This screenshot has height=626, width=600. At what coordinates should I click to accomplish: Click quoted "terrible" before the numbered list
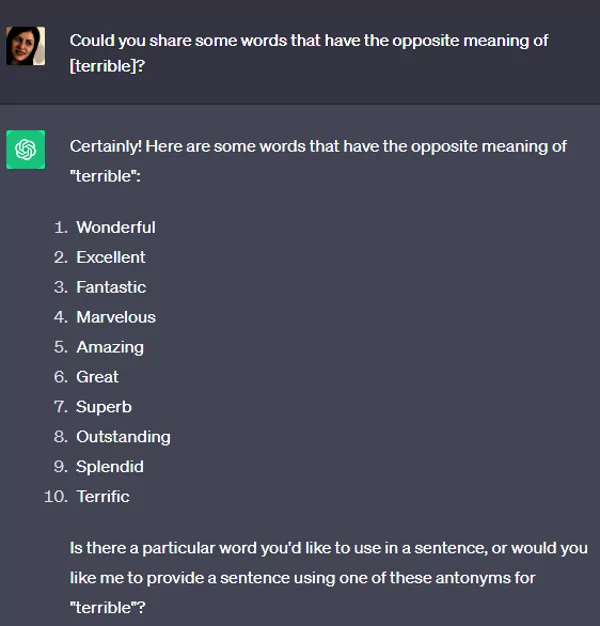coord(104,176)
